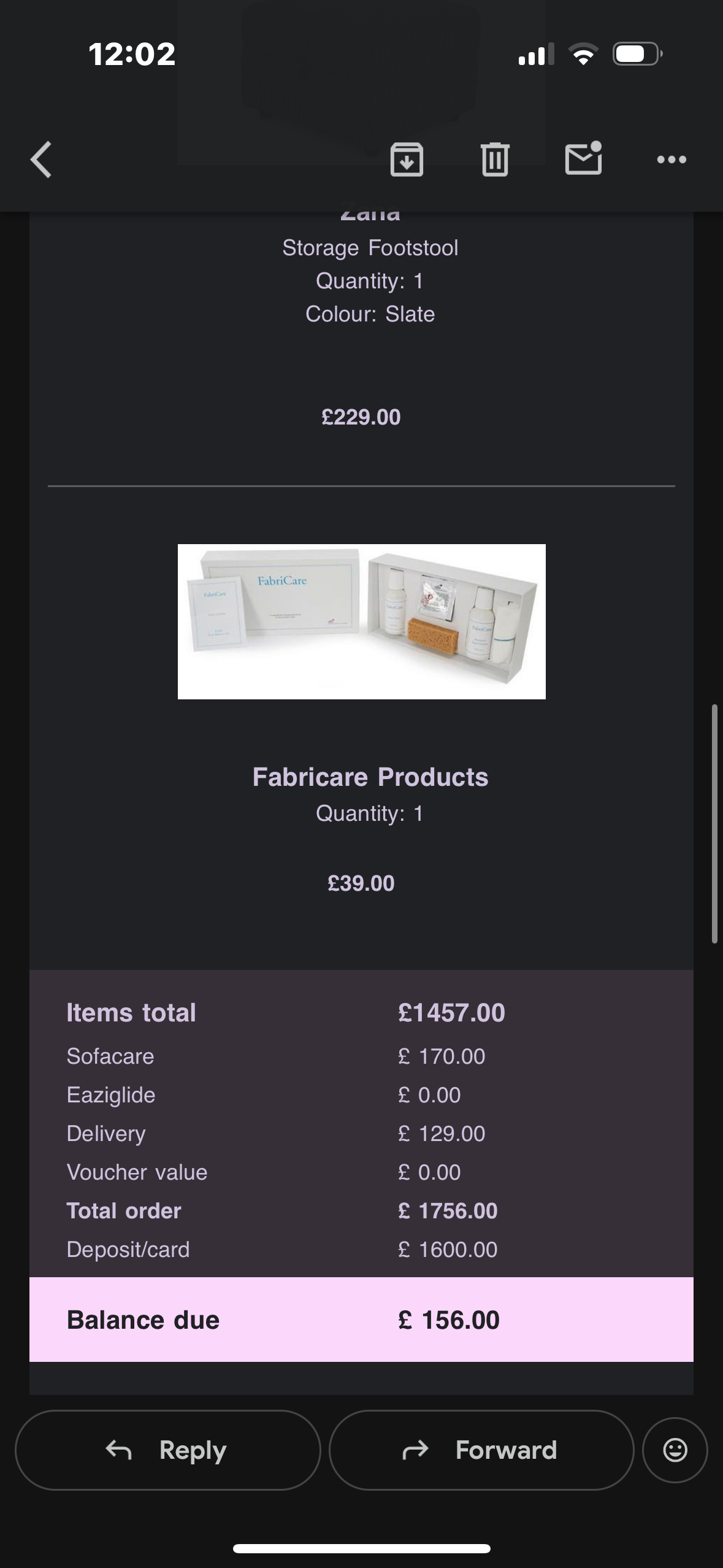Tap the FabriCare product image
The width and height of the screenshot is (723, 1568).
click(361, 621)
